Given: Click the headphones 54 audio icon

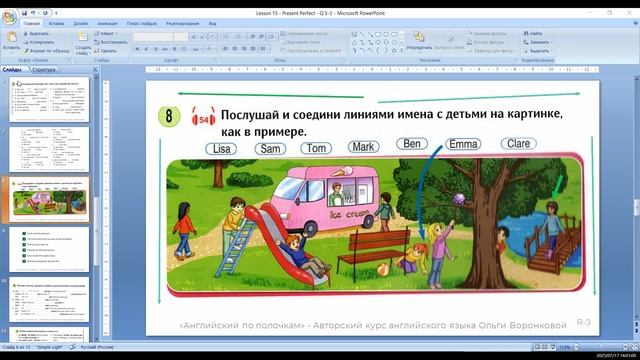Looking at the screenshot, I should pyautogui.click(x=203, y=117).
